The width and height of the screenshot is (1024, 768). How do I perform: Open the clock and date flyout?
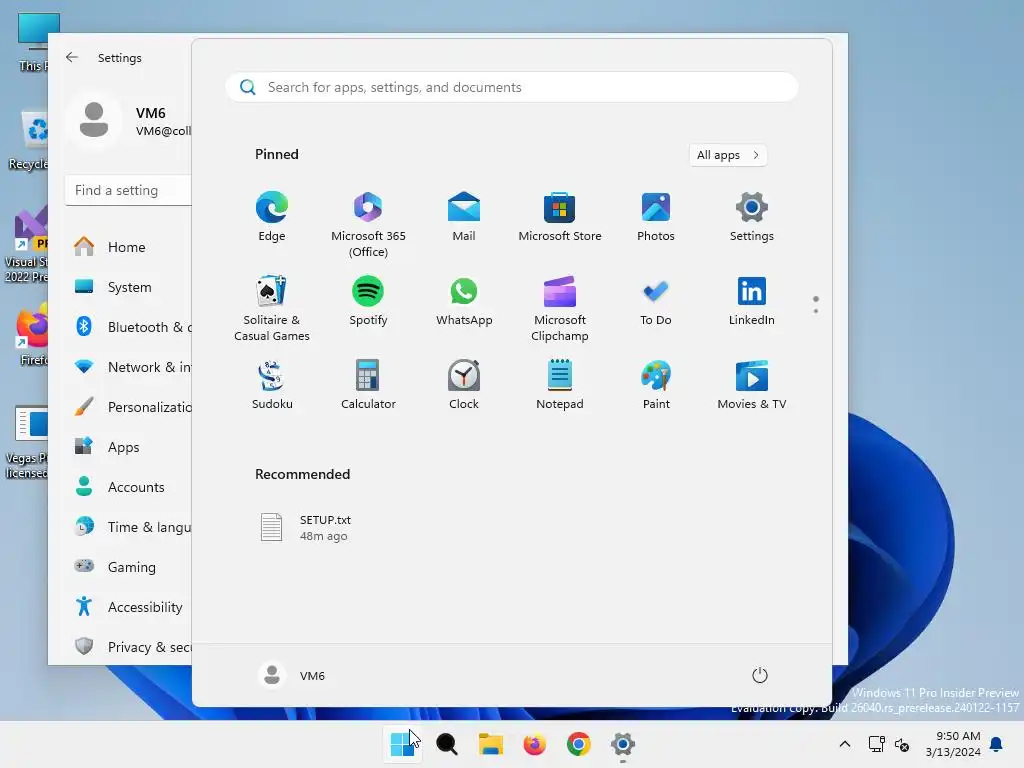click(x=953, y=744)
